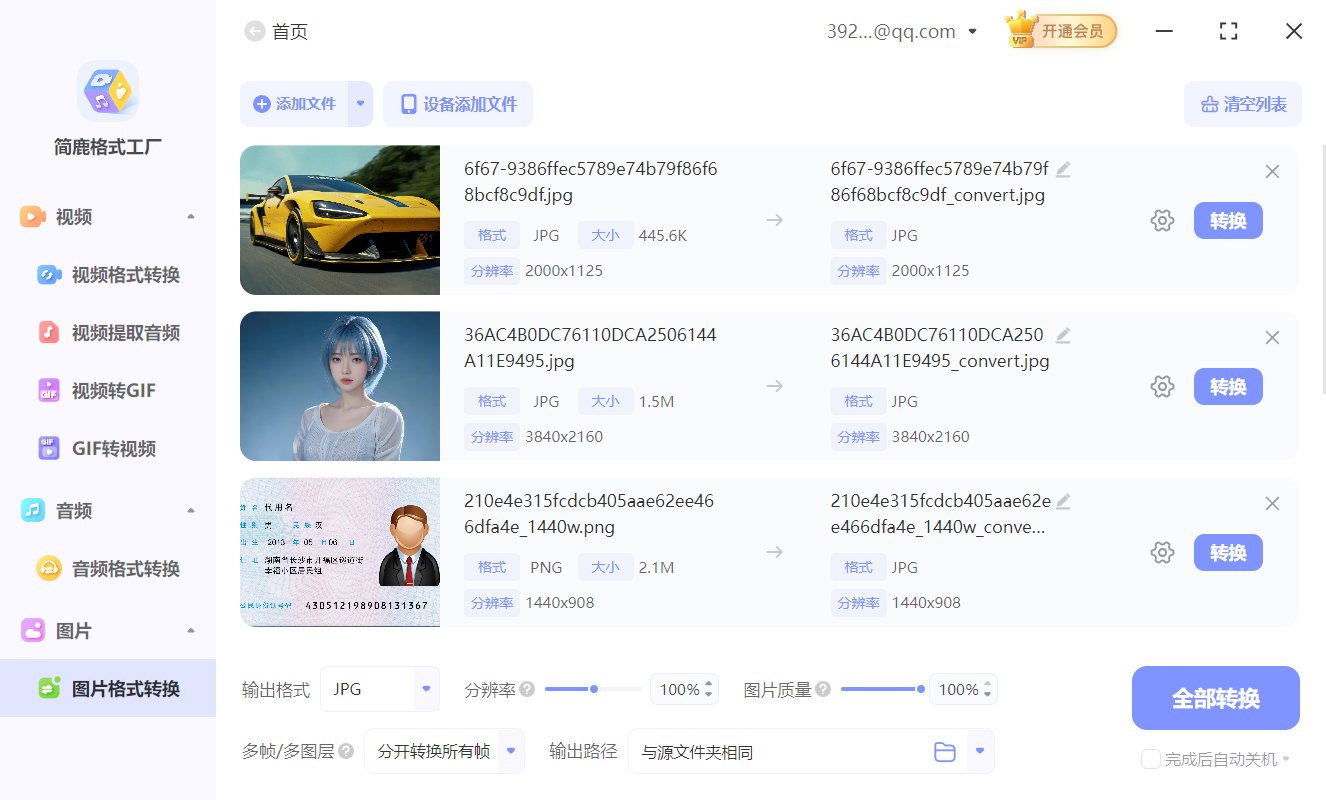The width and height of the screenshot is (1326, 800).
Task: Clear the file list with 清空列表
Action: pos(1242,104)
